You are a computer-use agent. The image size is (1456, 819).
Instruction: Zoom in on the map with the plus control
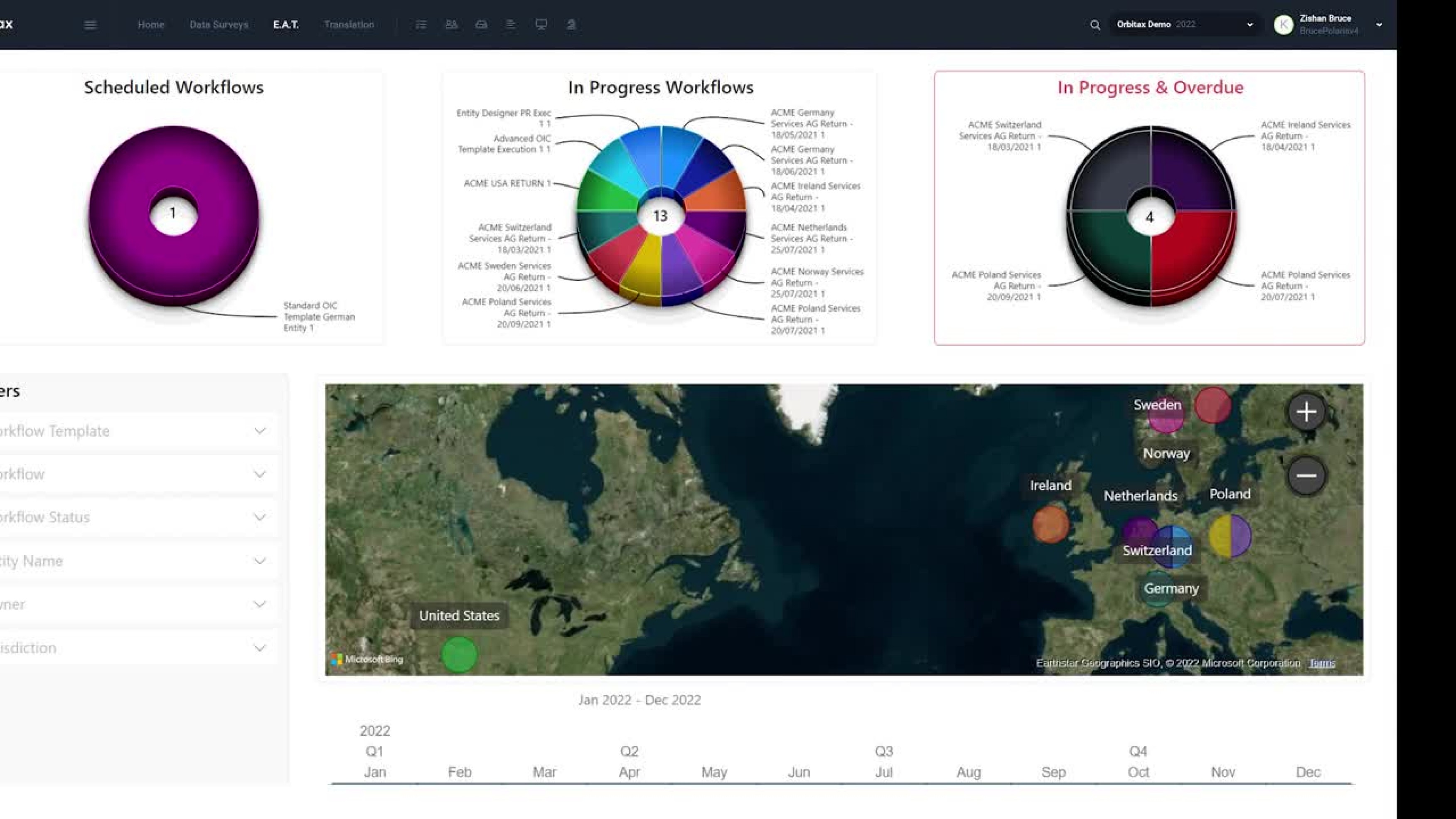click(x=1306, y=412)
